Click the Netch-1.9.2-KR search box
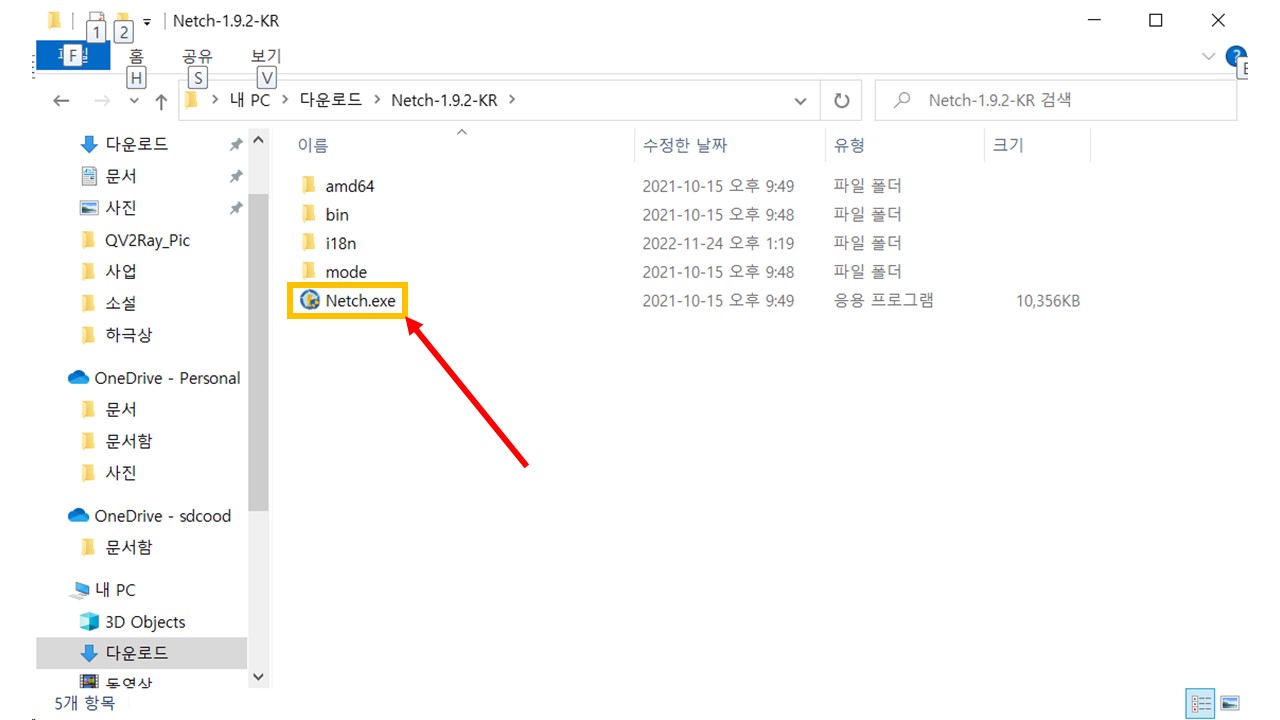The image size is (1280, 720). (x=1060, y=101)
